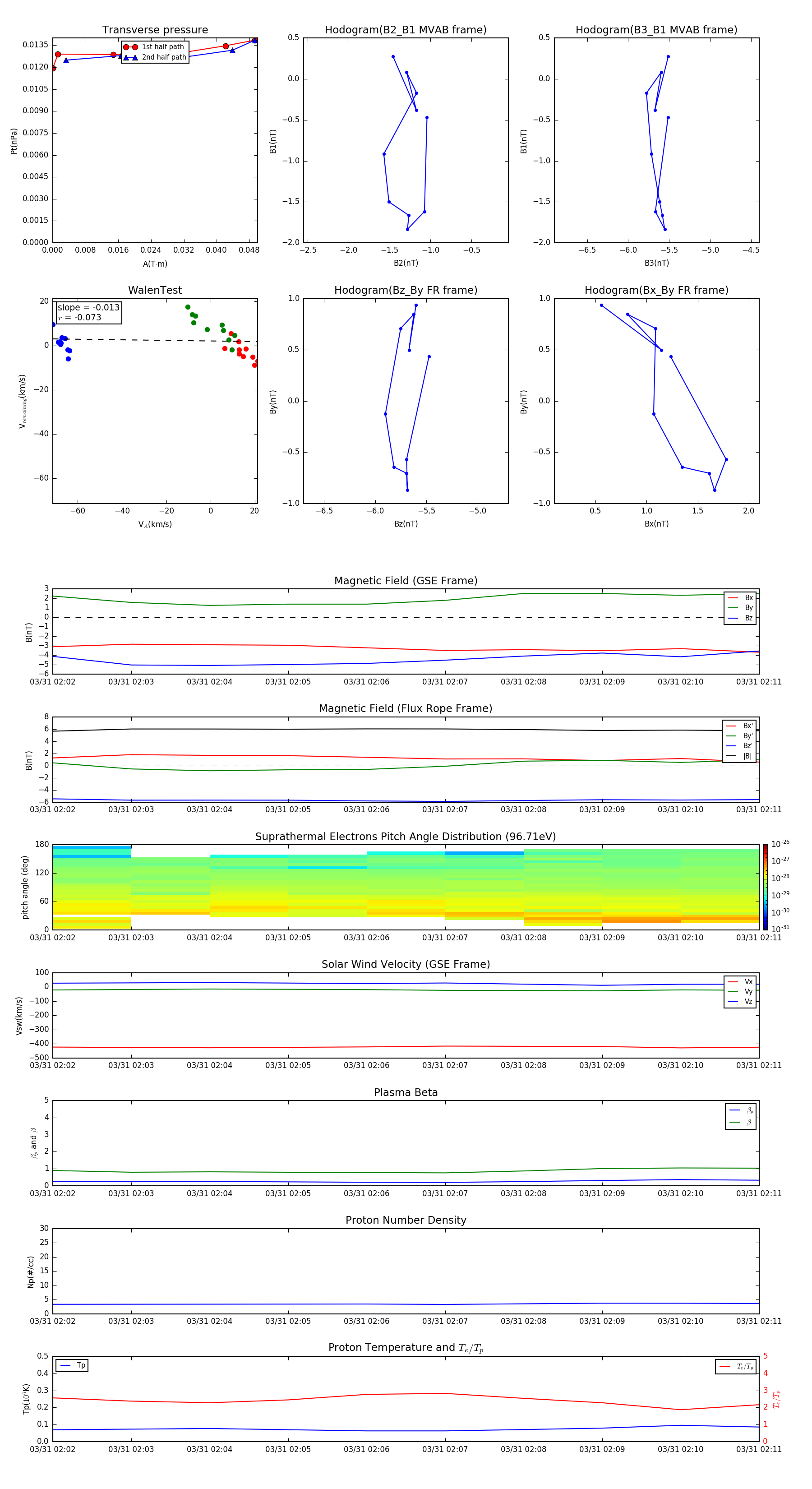Viewport: 812px width, 1489px height.
Task: Click the 'A(T·m)' x-axis label
Action: point(155,264)
